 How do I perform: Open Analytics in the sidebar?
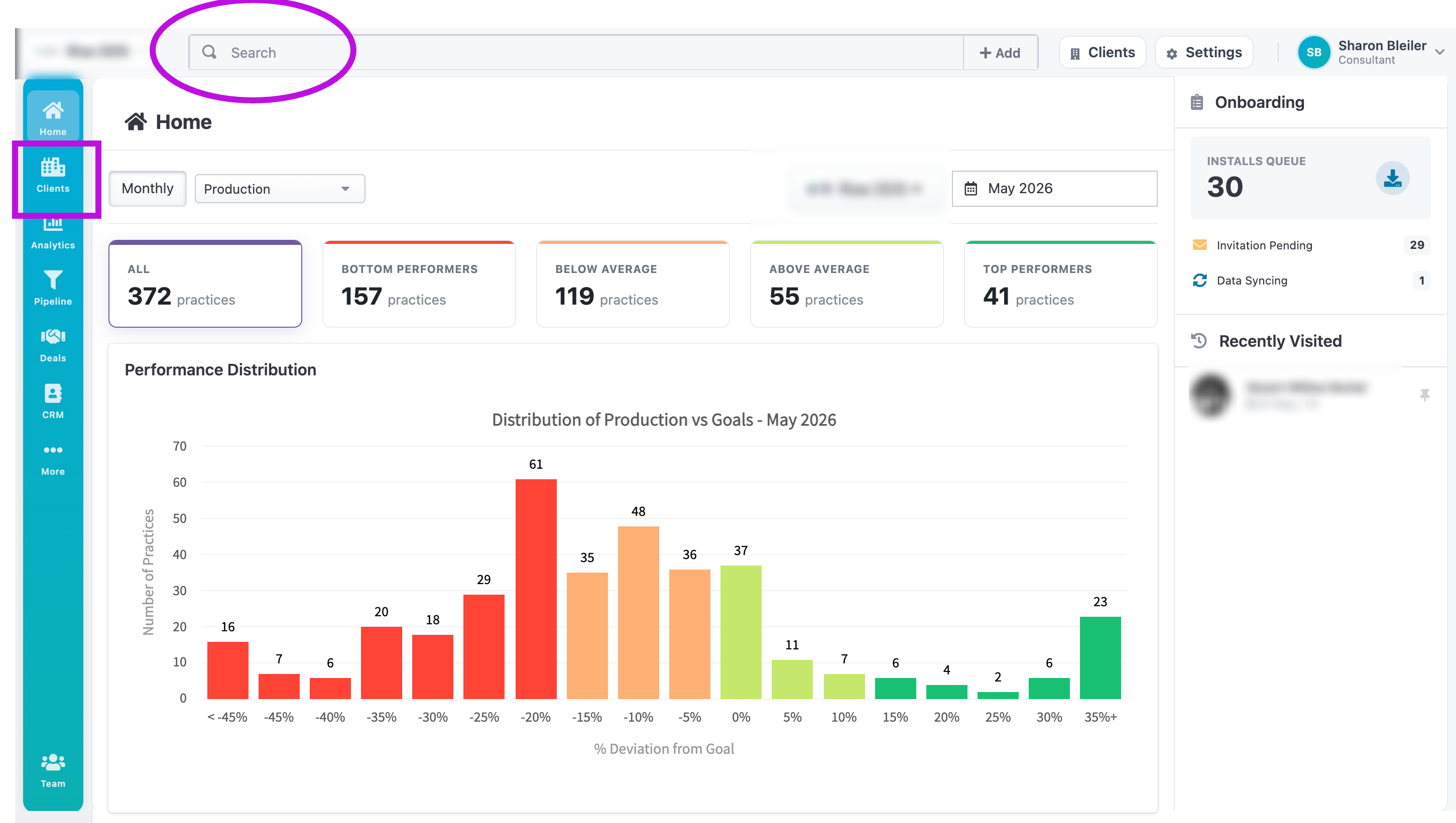tap(53, 233)
